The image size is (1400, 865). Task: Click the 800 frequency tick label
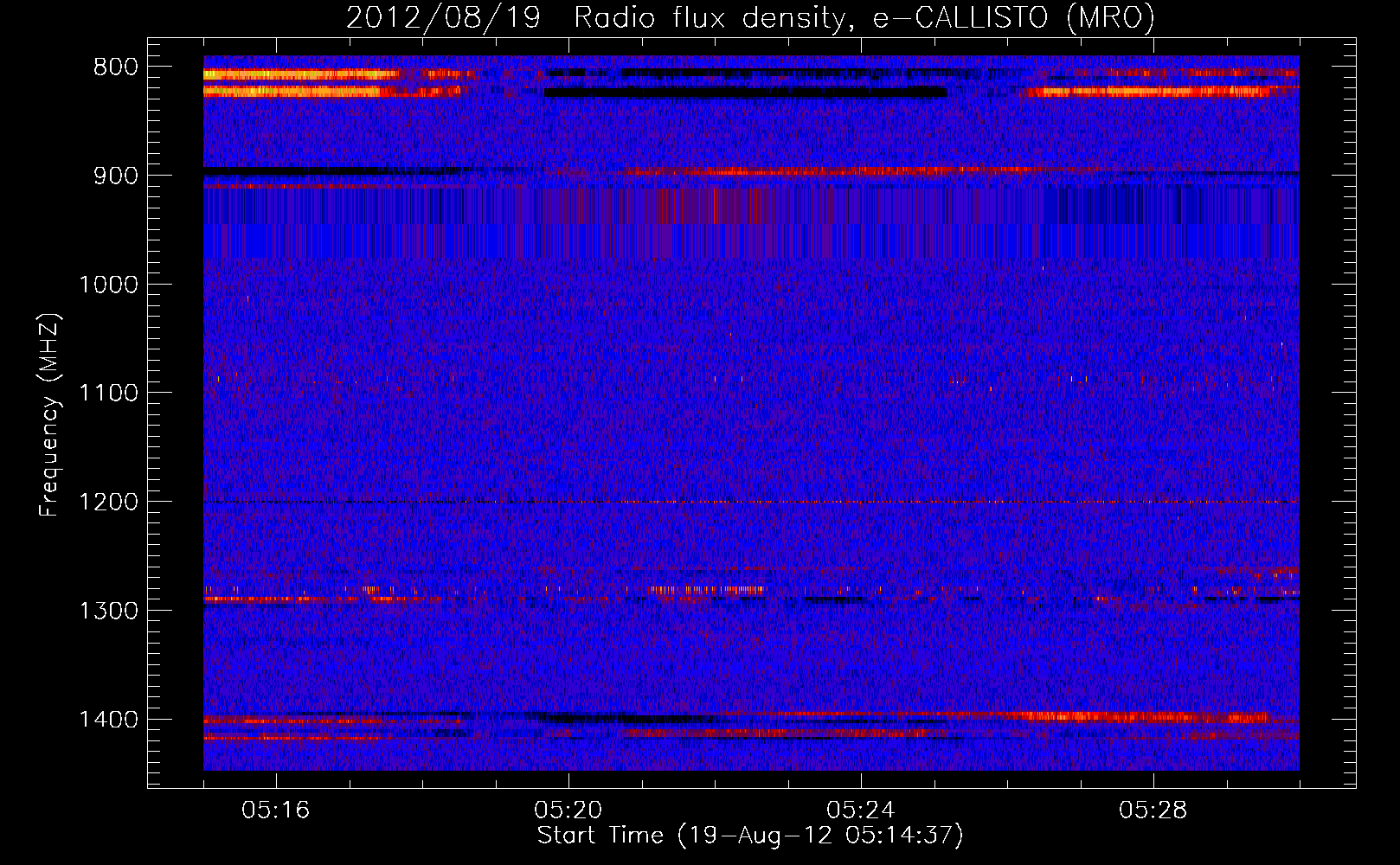click(x=116, y=67)
